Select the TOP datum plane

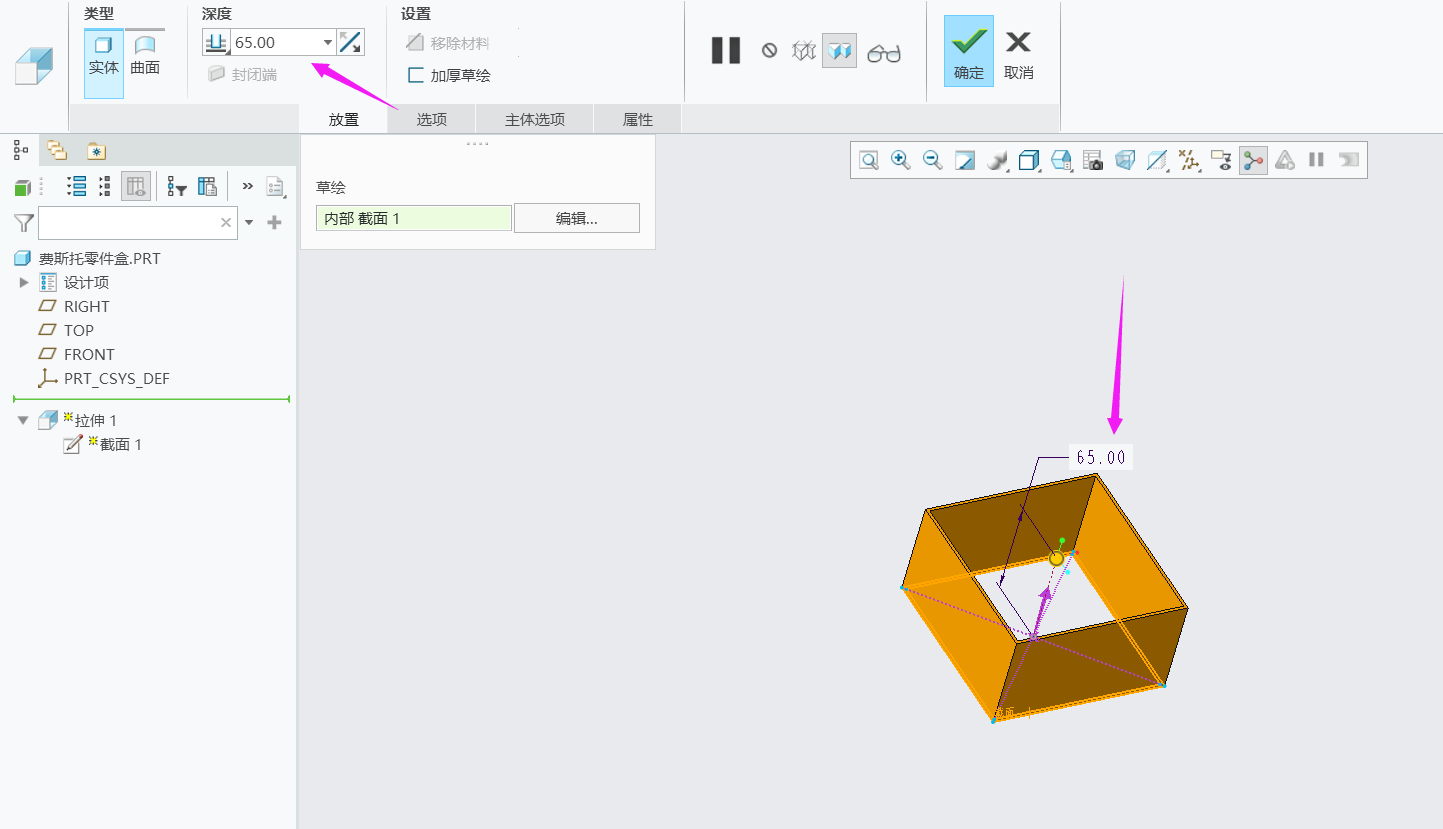(x=78, y=330)
